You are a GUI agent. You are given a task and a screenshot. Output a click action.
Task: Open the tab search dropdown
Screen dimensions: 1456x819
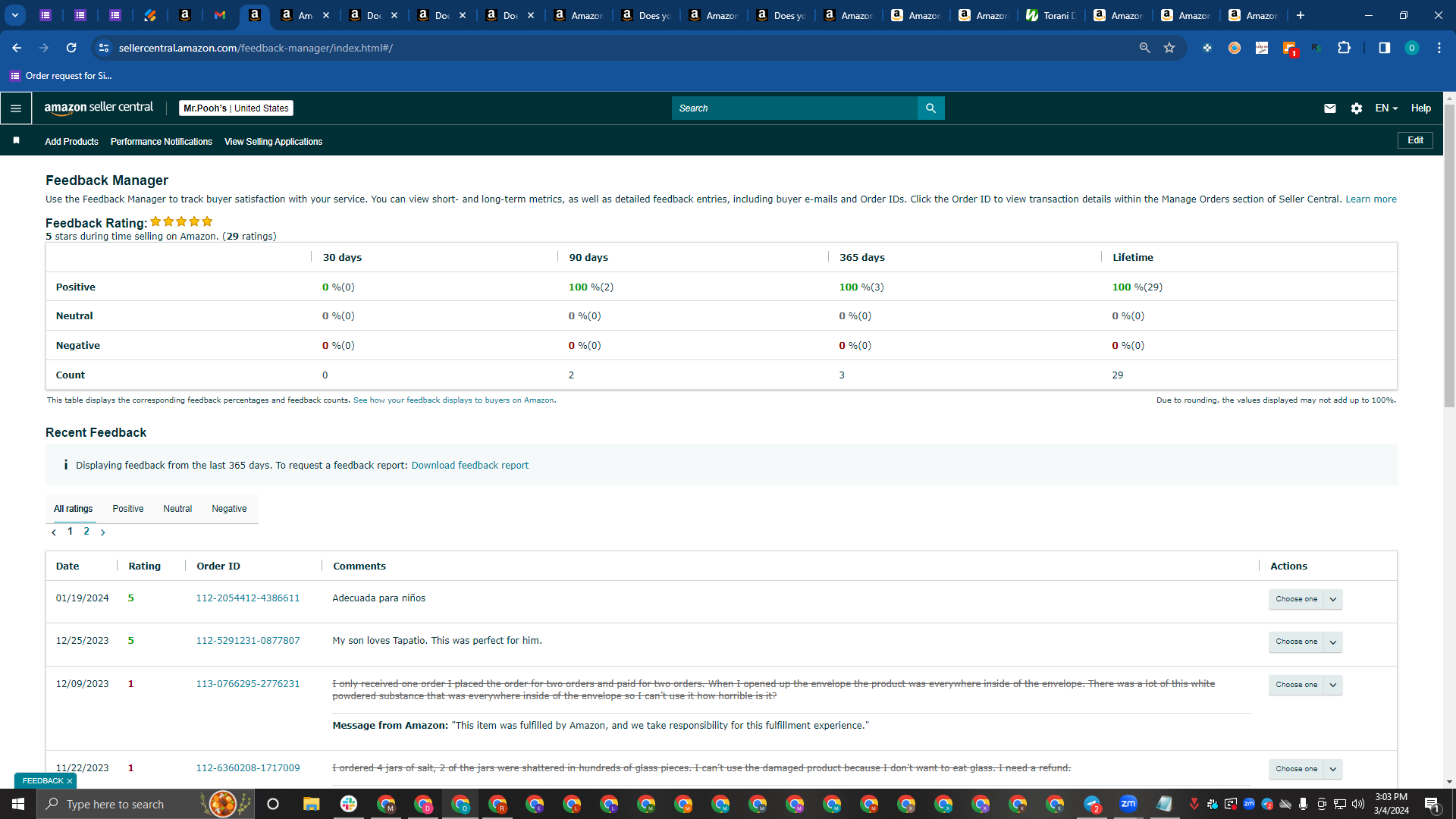[15, 15]
